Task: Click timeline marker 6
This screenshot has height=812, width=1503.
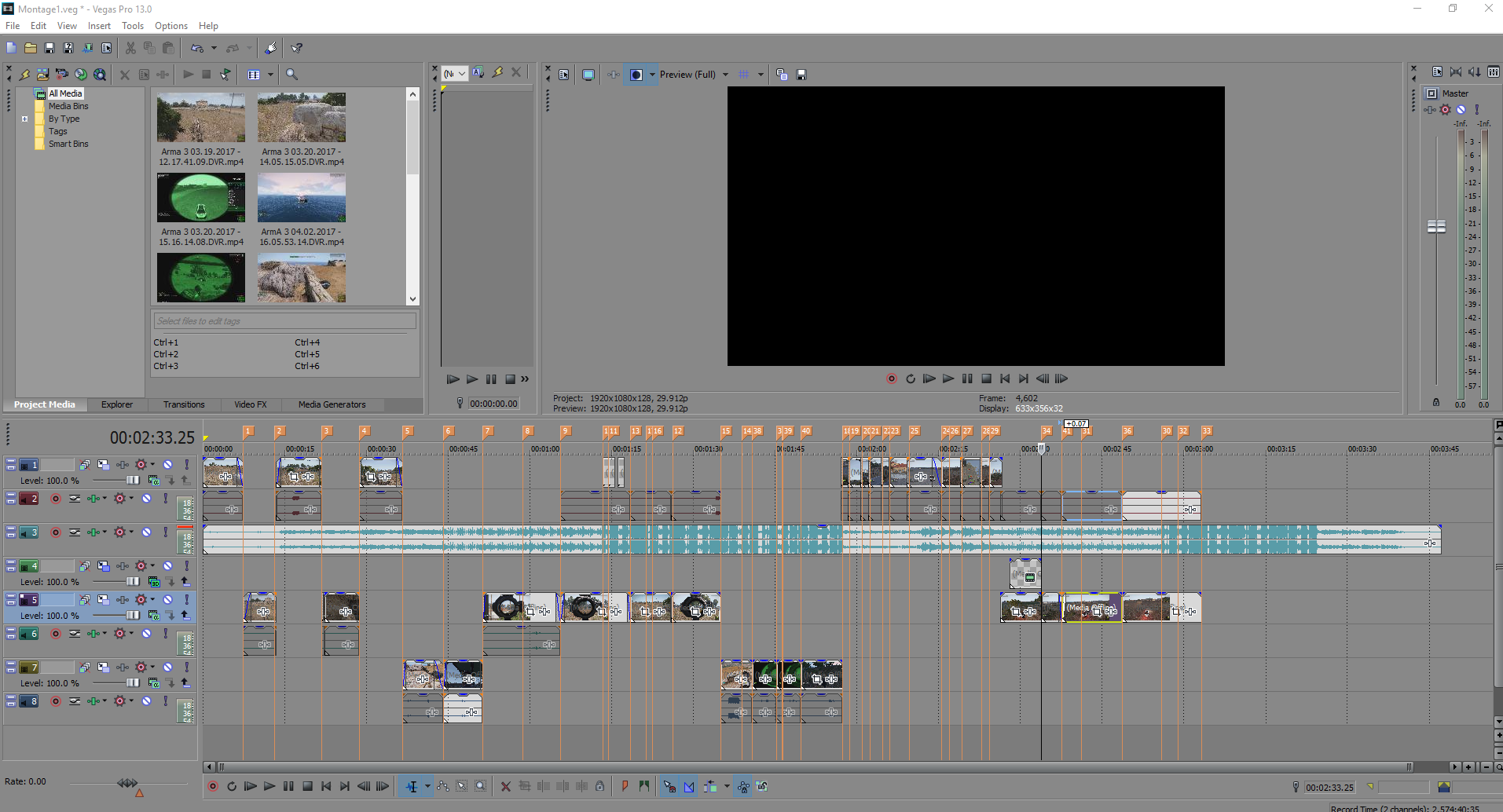Action: click(x=449, y=431)
